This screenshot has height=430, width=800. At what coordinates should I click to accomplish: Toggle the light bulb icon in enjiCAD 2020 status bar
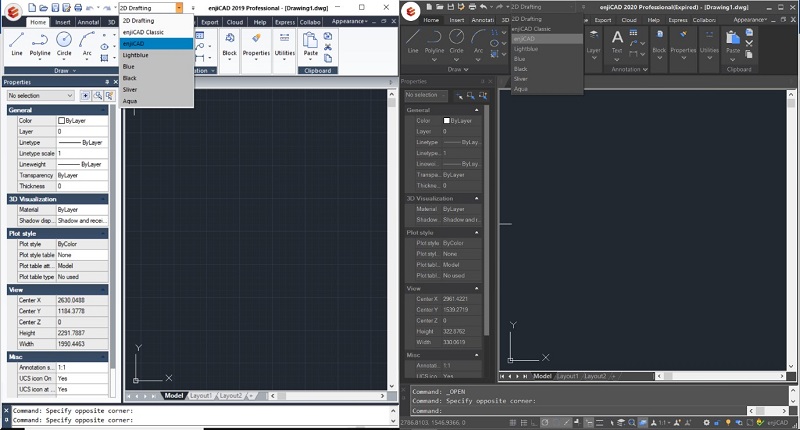(x=728, y=422)
